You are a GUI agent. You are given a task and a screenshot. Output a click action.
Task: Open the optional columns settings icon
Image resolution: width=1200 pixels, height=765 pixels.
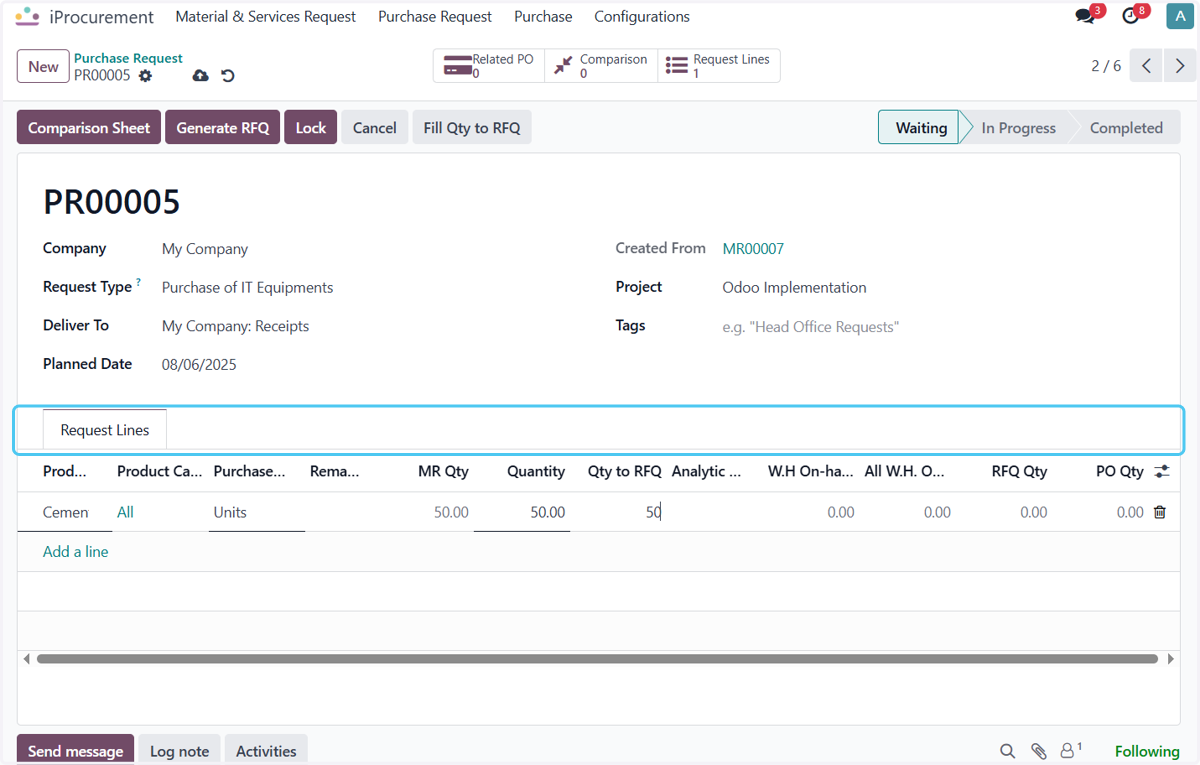click(x=1161, y=471)
